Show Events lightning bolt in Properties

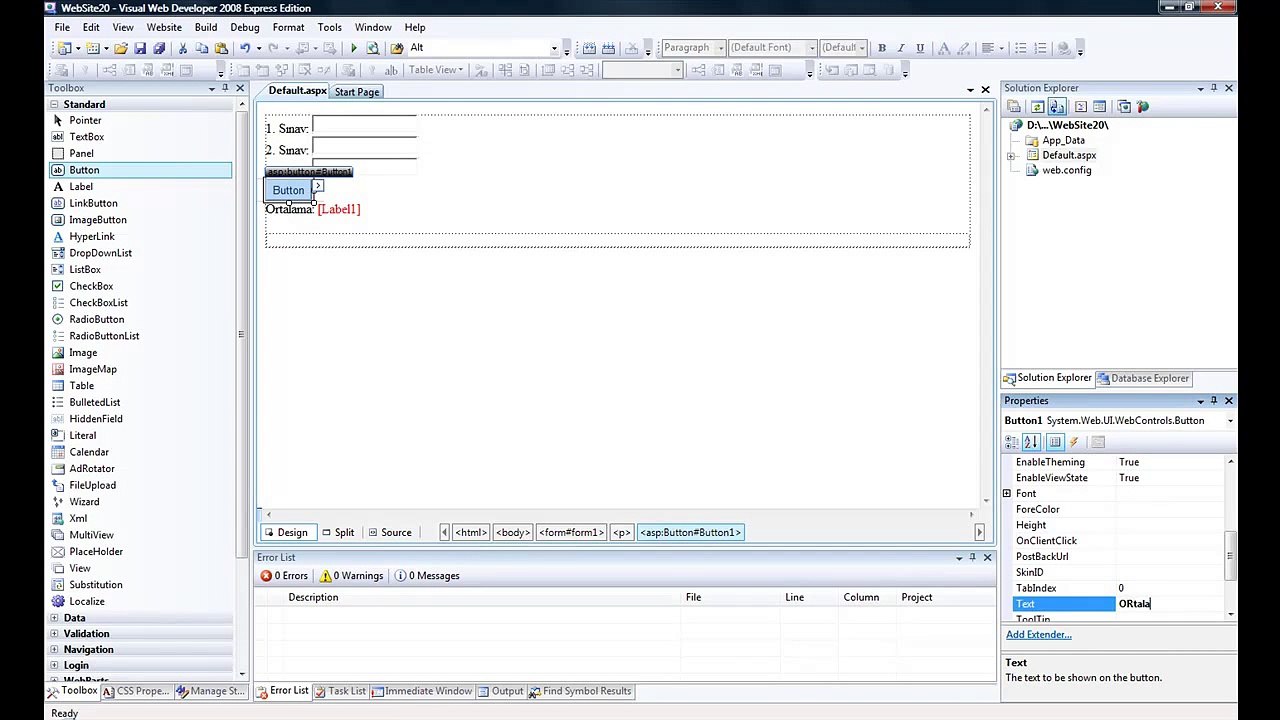tap(1074, 442)
